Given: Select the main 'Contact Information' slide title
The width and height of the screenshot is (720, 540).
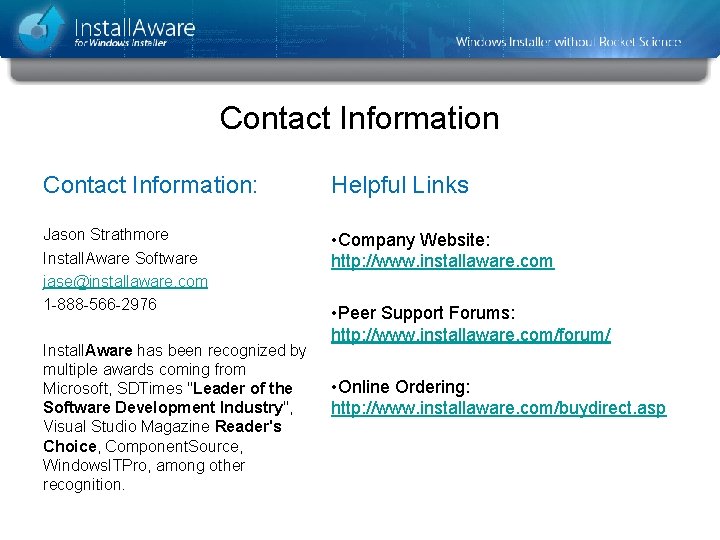Looking at the screenshot, I should [x=359, y=118].
